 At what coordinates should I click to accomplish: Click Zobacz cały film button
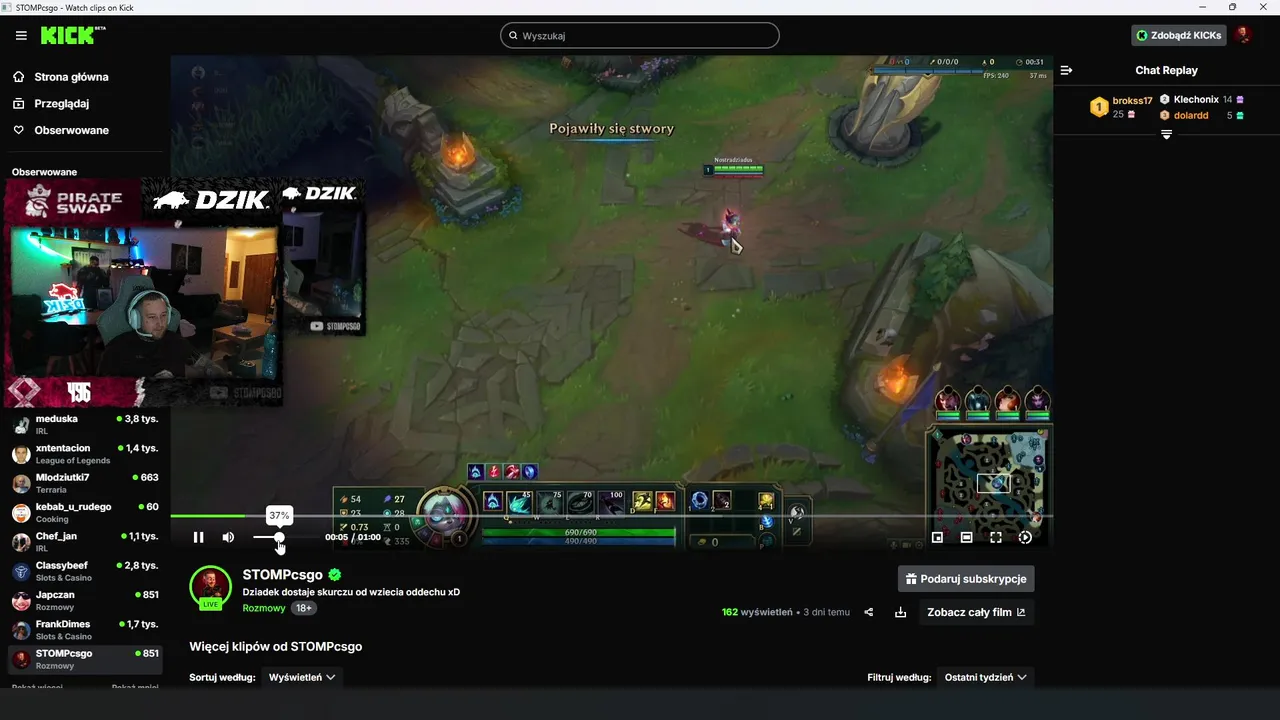(x=976, y=612)
